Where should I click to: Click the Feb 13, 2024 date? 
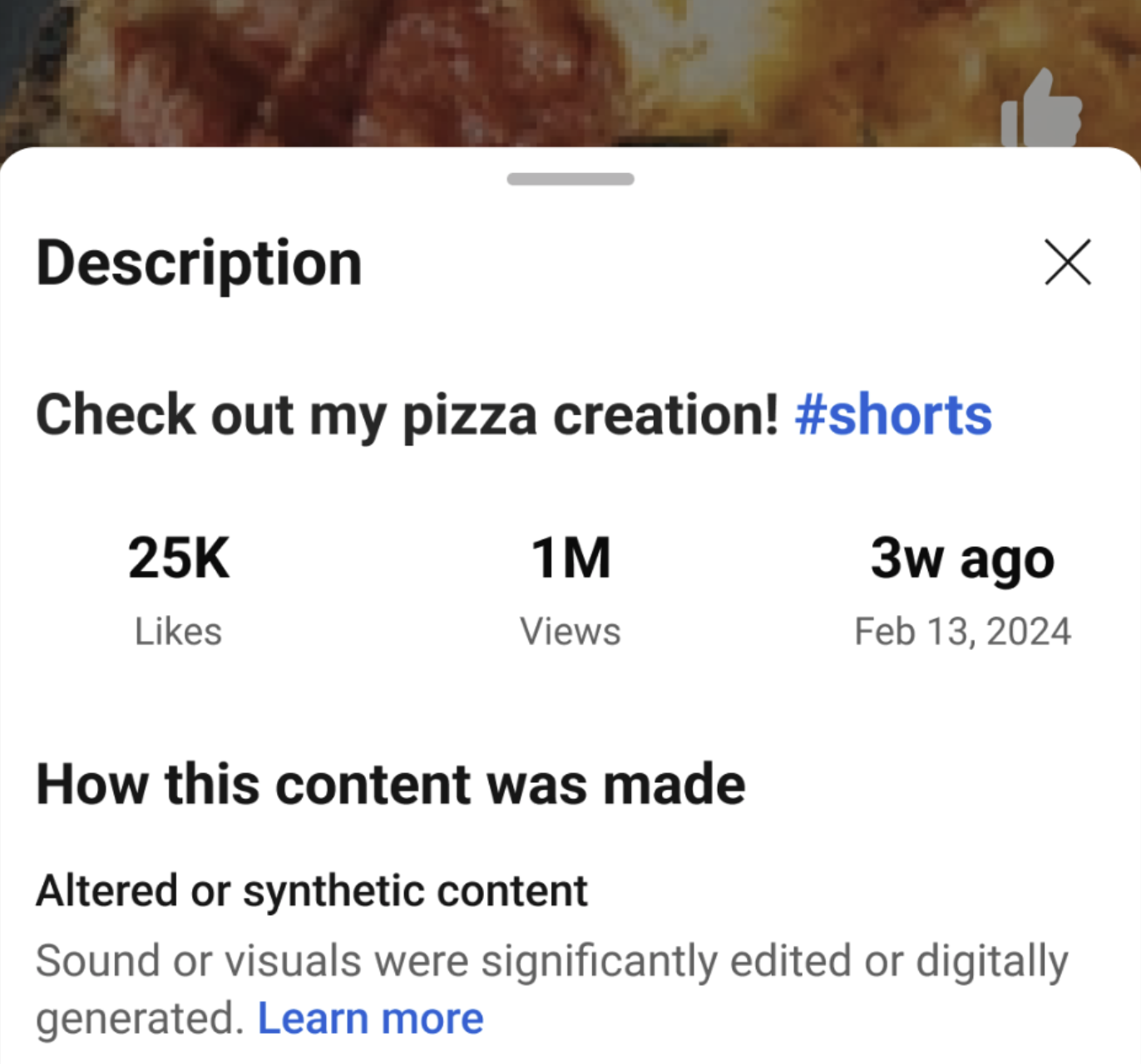pyautogui.click(x=962, y=632)
